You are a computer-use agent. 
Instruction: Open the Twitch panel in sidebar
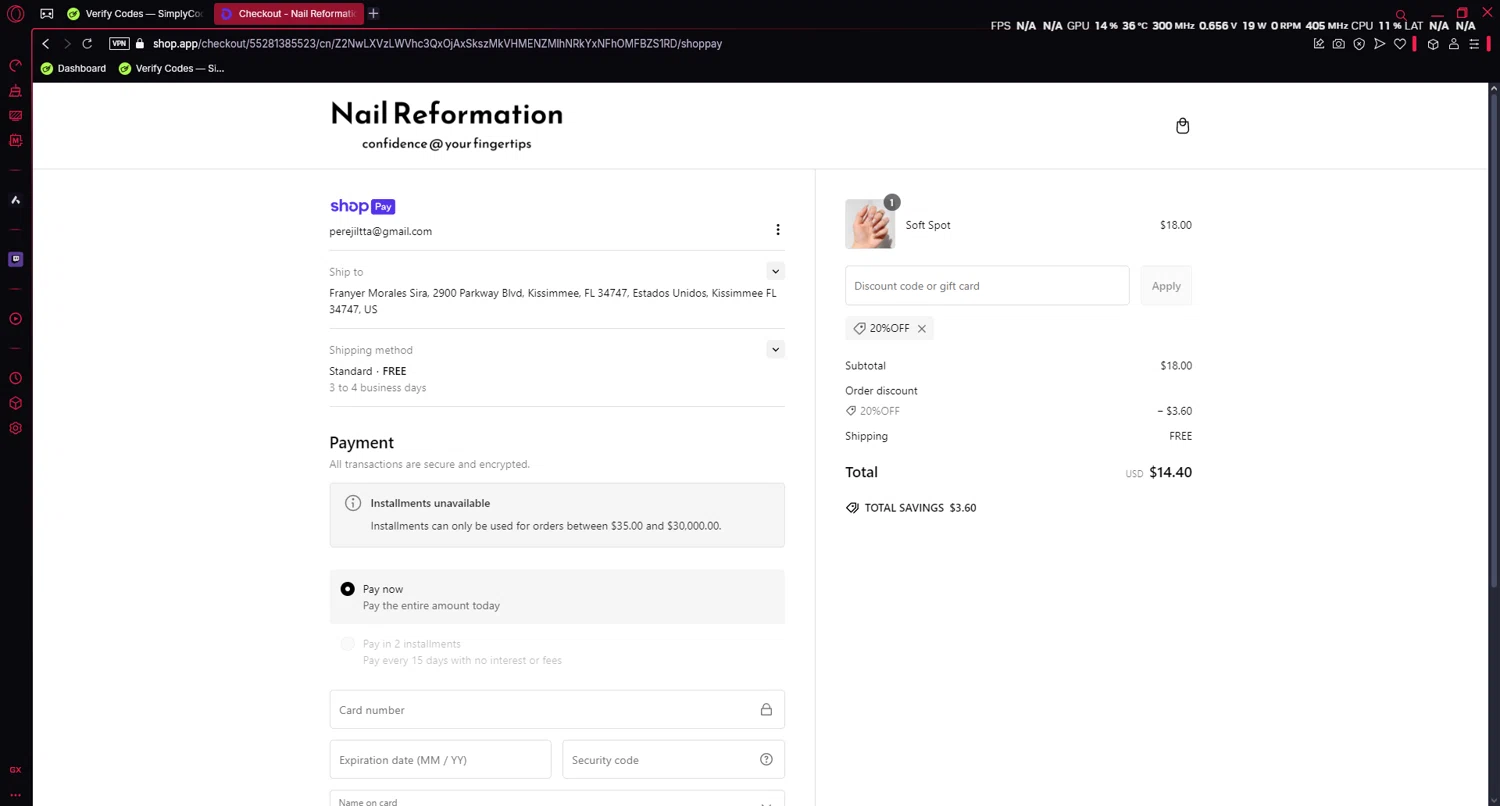[15, 259]
